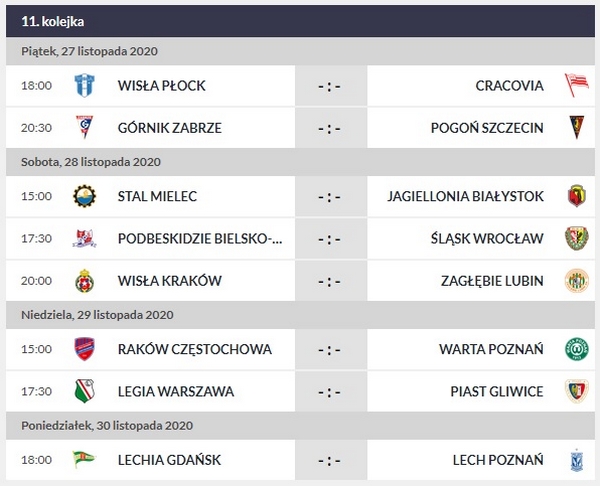Open the Lechia Gdańsk team link
600x486 pixels.
pos(169,460)
